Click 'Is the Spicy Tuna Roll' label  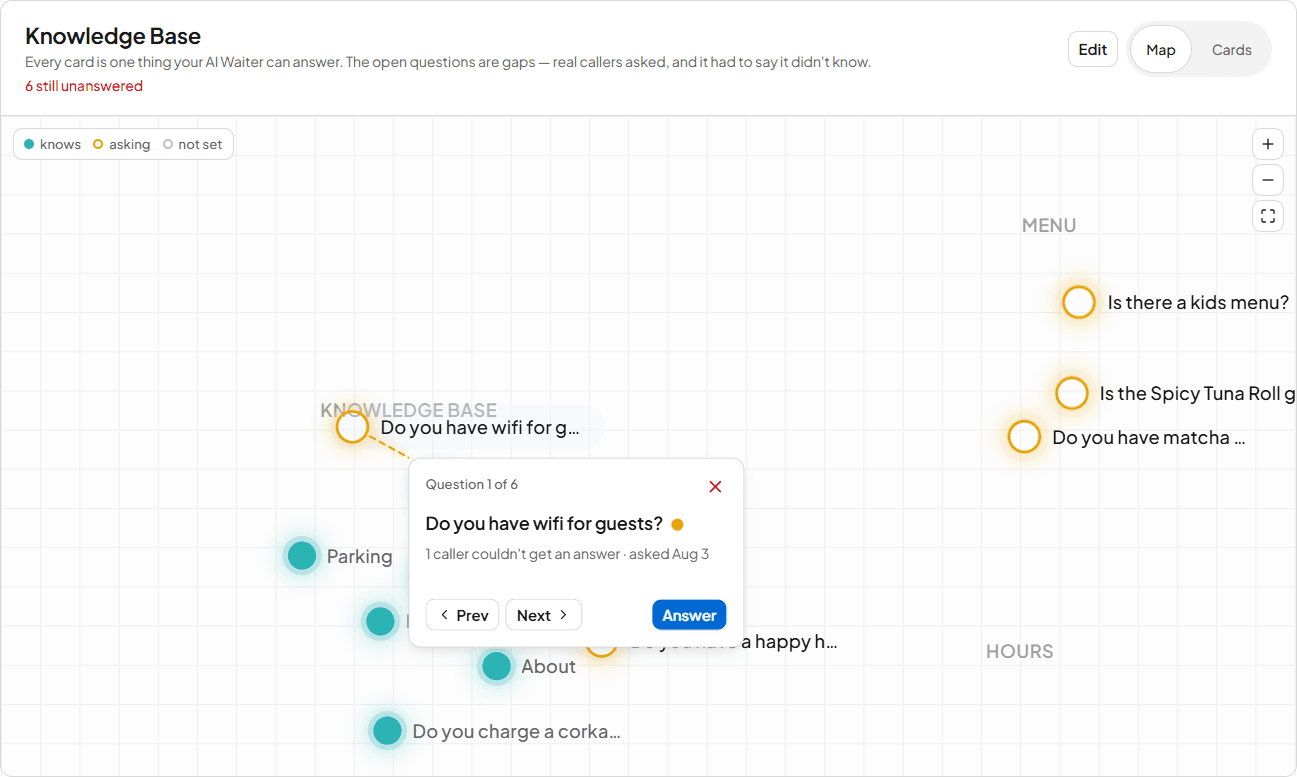[1197, 393]
